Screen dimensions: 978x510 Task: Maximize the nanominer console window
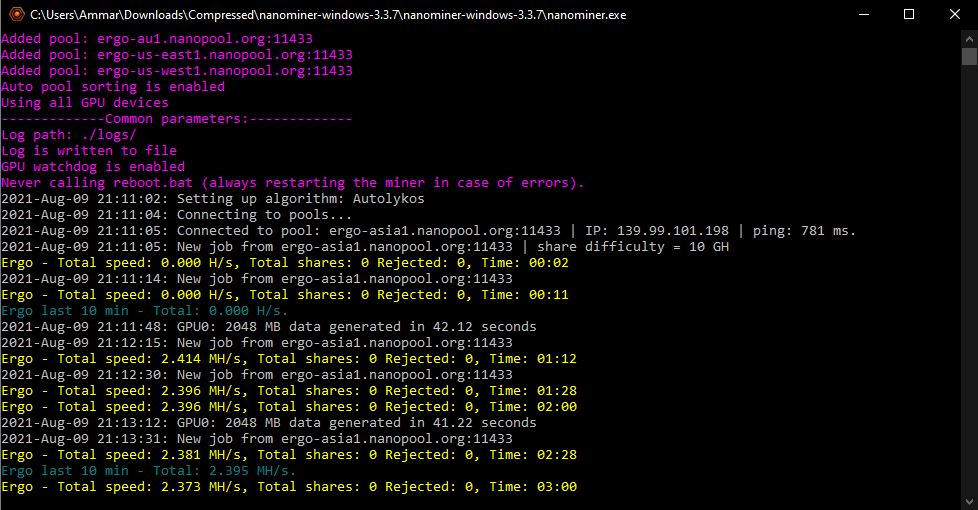click(909, 14)
